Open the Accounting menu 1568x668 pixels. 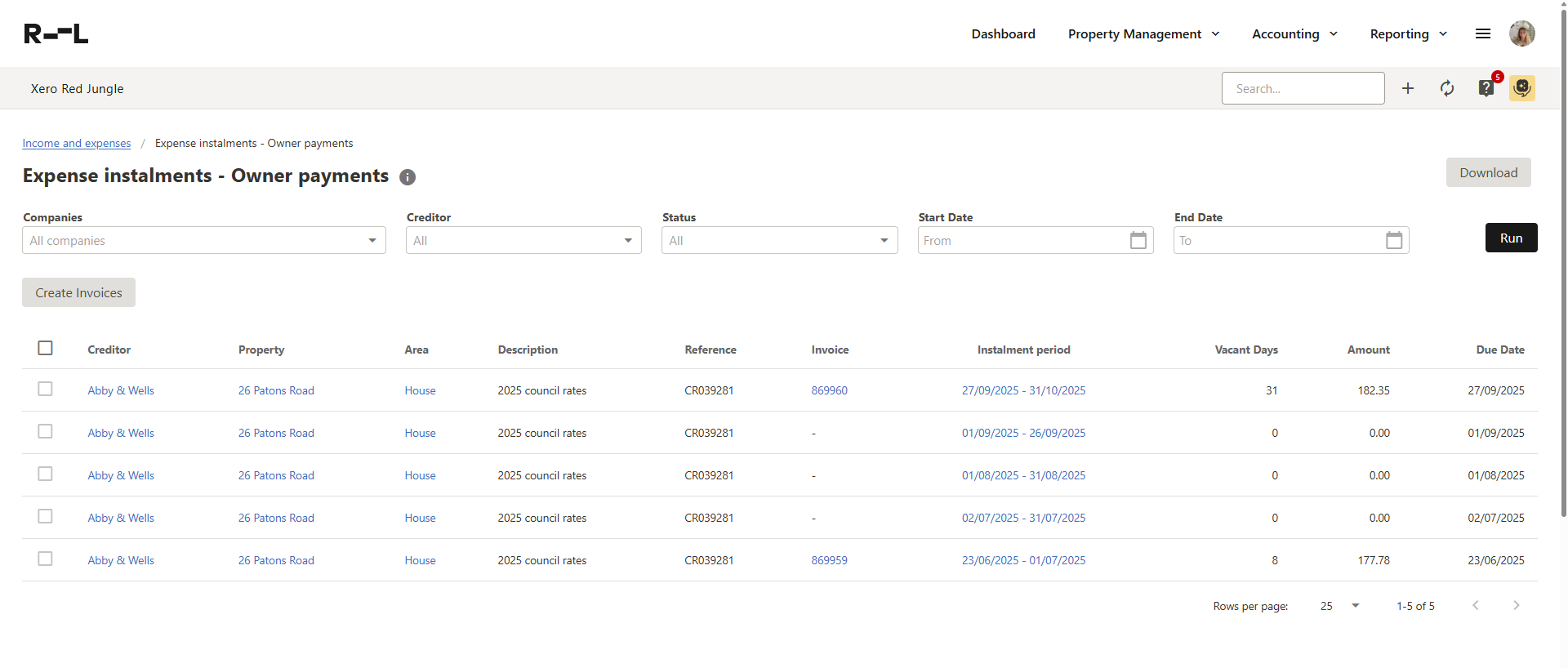(x=1294, y=33)
